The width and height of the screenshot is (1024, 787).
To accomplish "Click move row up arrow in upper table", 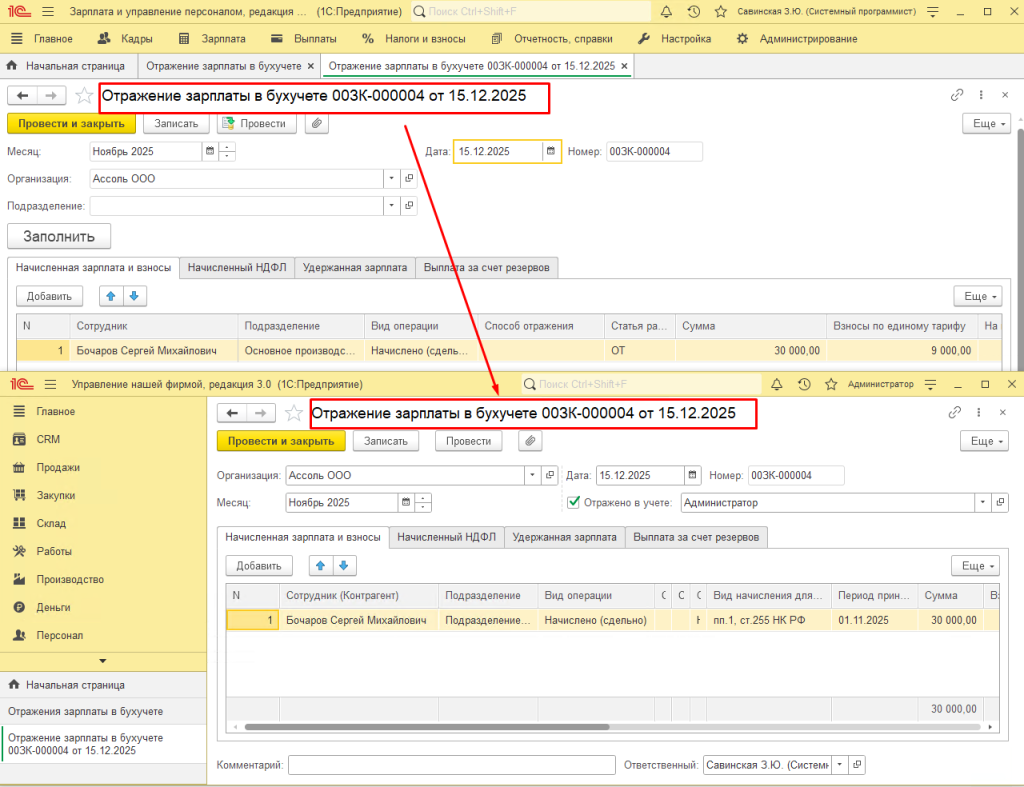I will [x=110, y=296].
